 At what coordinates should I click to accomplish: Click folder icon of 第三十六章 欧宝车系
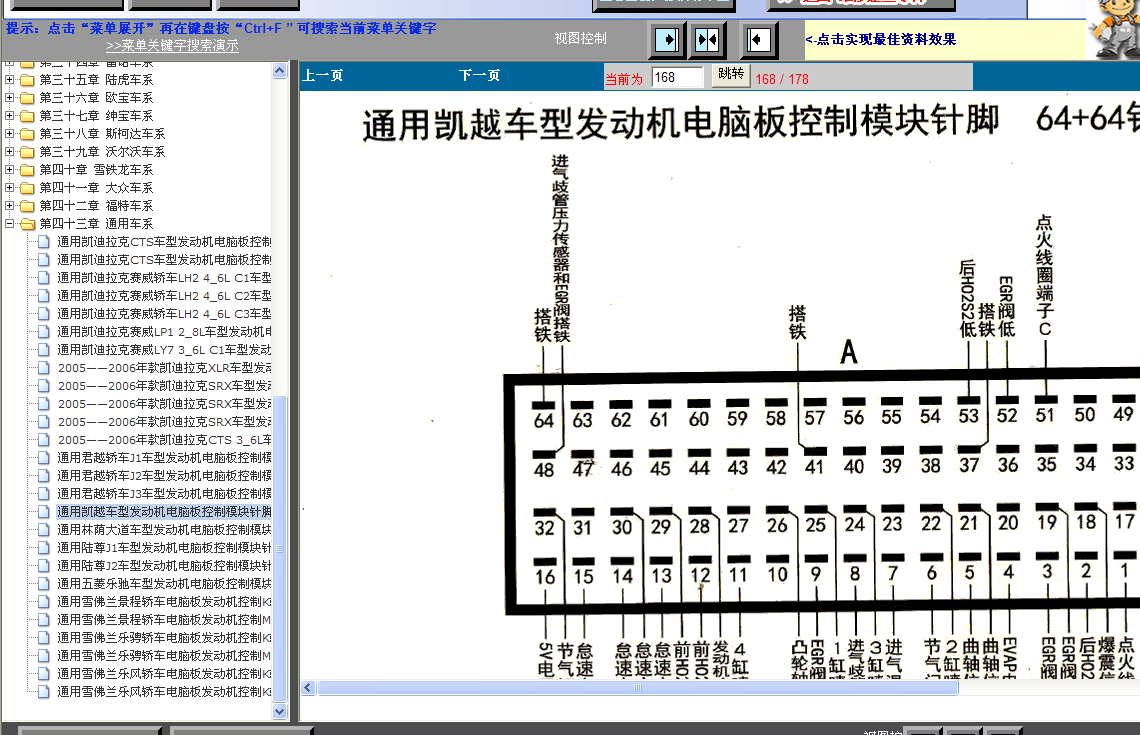tap(28, 98)
